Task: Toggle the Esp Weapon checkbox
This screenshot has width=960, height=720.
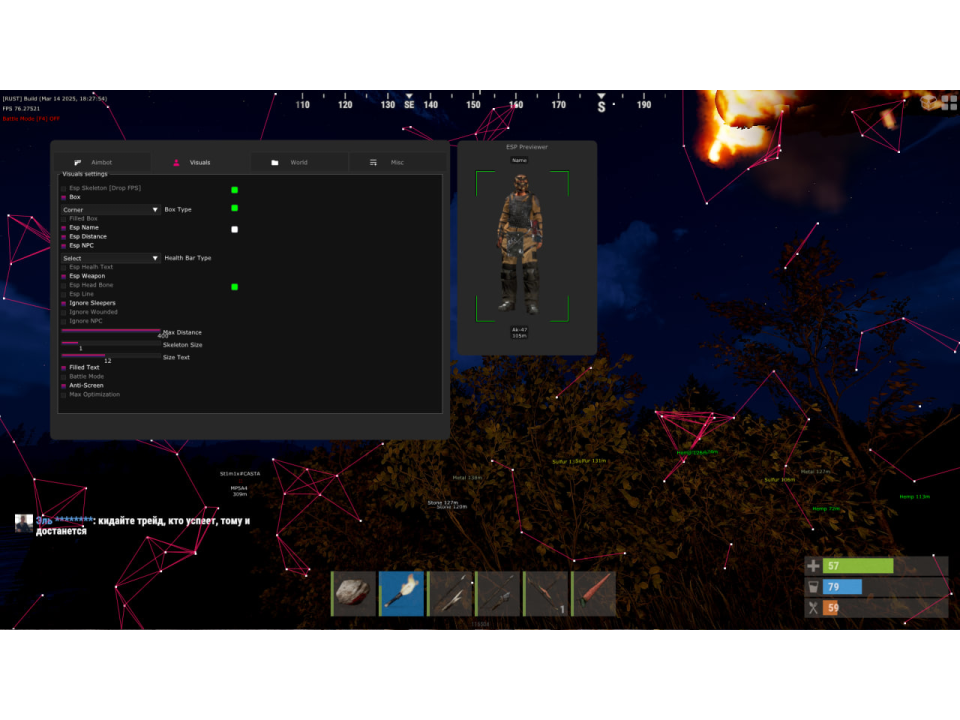Action: (x=64, y=277)
